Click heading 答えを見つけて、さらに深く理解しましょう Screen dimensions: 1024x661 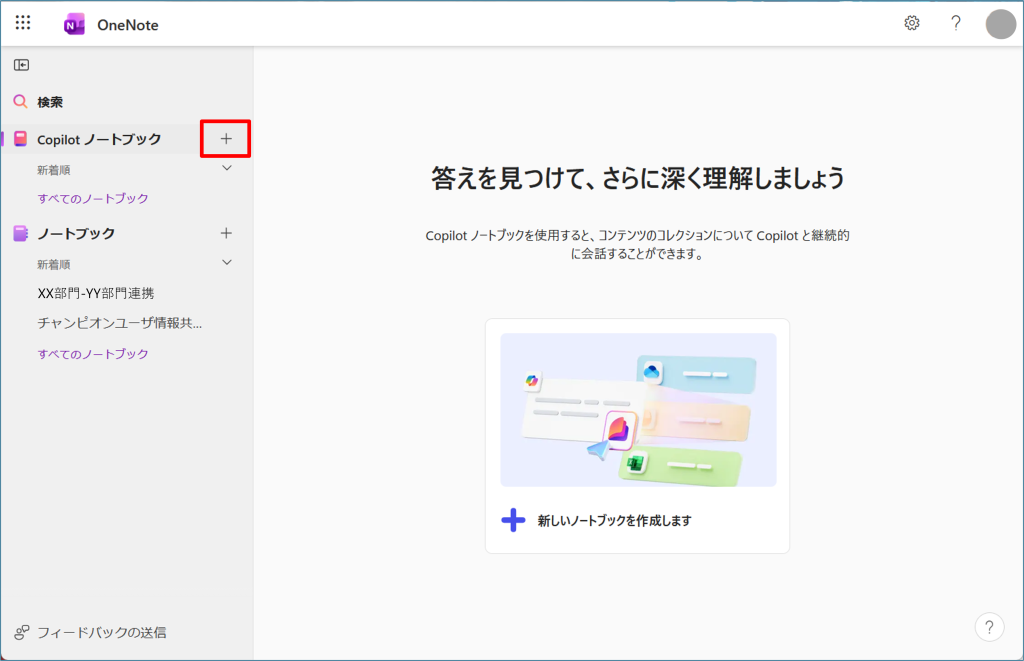point(638,178)
